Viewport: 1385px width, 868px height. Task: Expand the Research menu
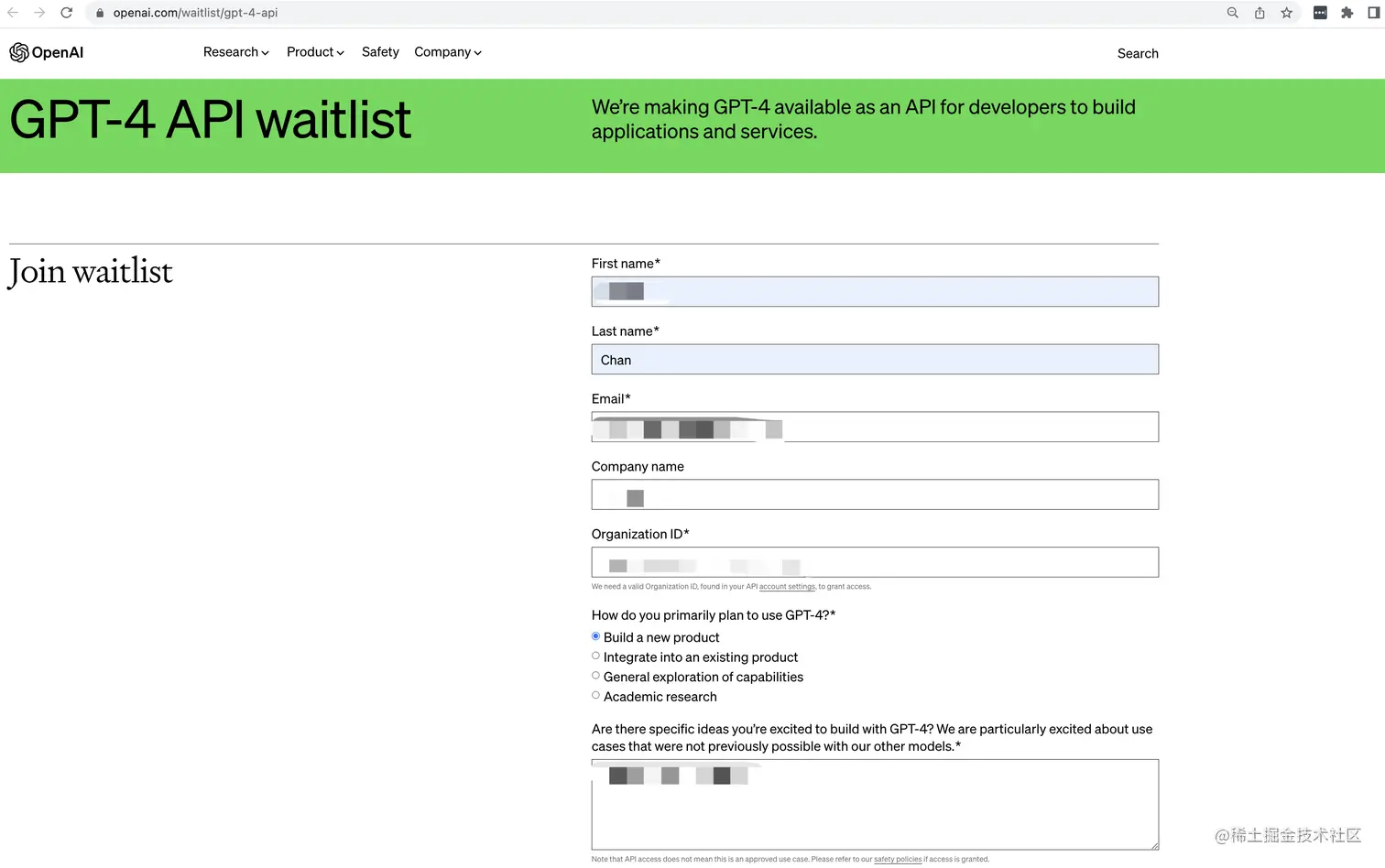pos(236,52)
